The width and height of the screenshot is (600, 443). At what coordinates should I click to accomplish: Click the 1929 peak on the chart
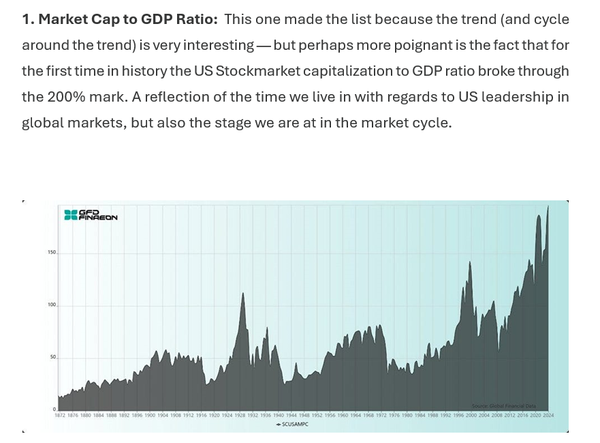pos(243,293)
